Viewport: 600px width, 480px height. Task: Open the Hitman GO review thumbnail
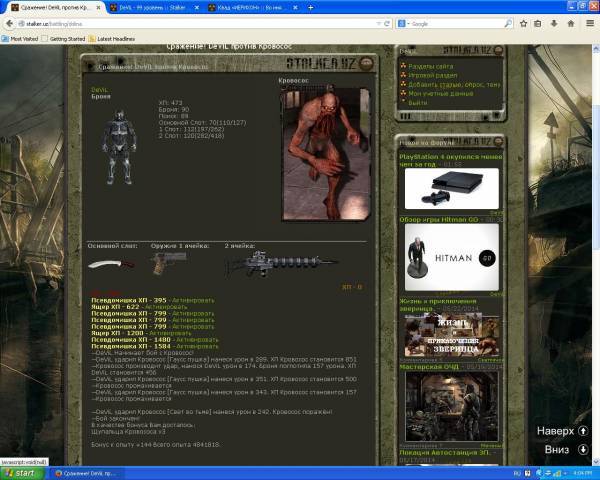click(451, 256)
